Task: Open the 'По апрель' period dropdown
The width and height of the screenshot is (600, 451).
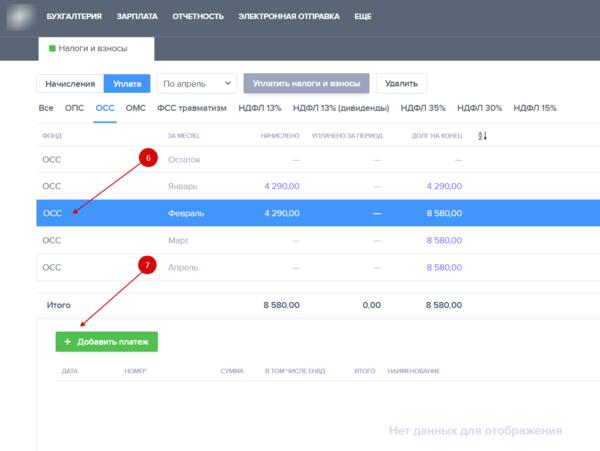Action: (196, 84)
